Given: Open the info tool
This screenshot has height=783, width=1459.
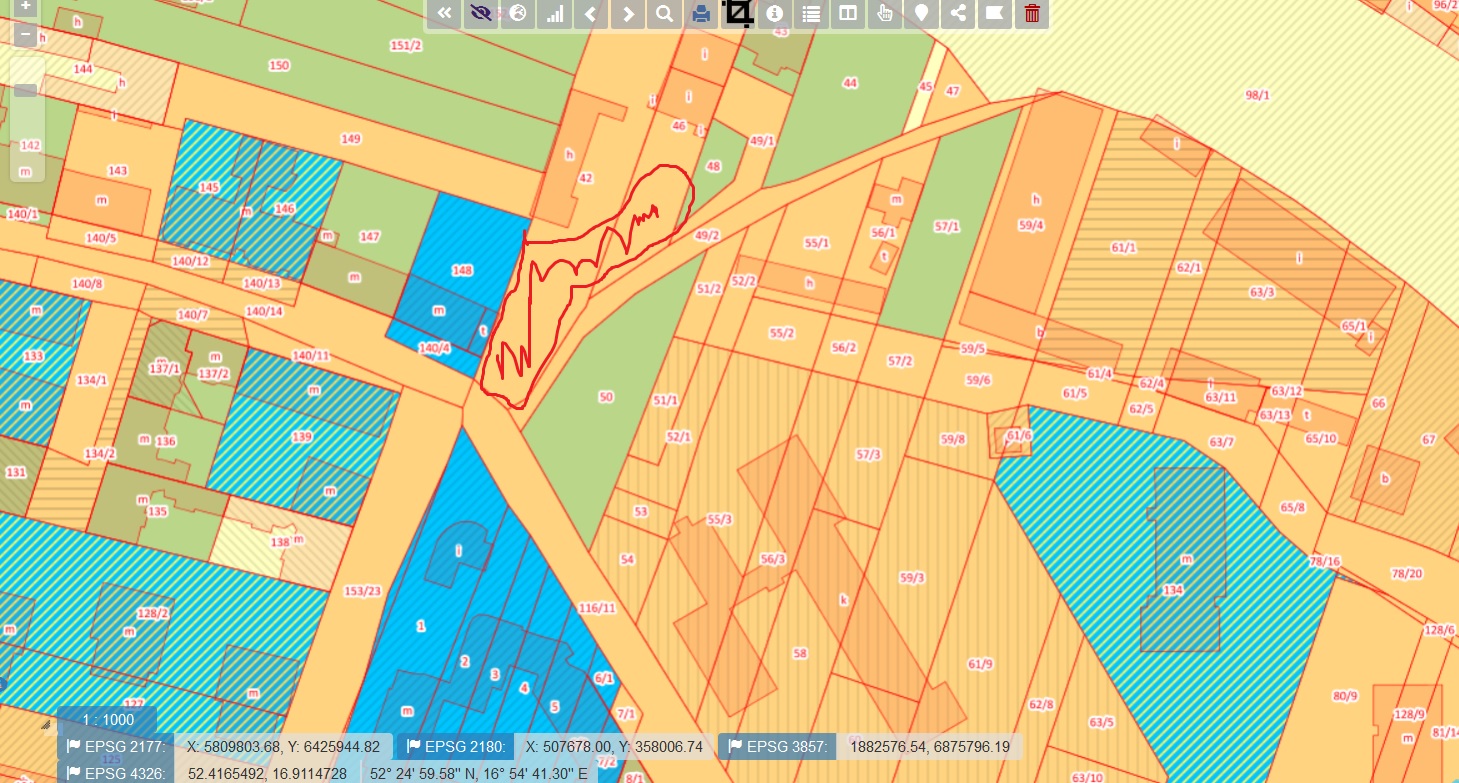Looking at the screenshot, I should point(774,13).
